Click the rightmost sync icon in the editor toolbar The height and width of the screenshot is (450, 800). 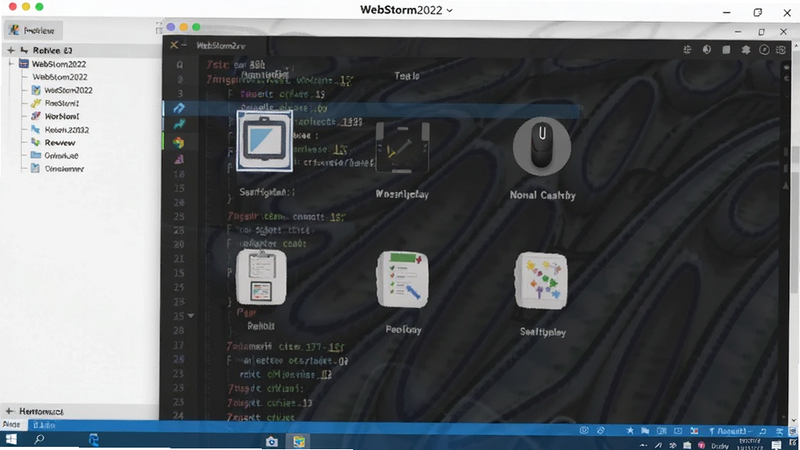781,49
